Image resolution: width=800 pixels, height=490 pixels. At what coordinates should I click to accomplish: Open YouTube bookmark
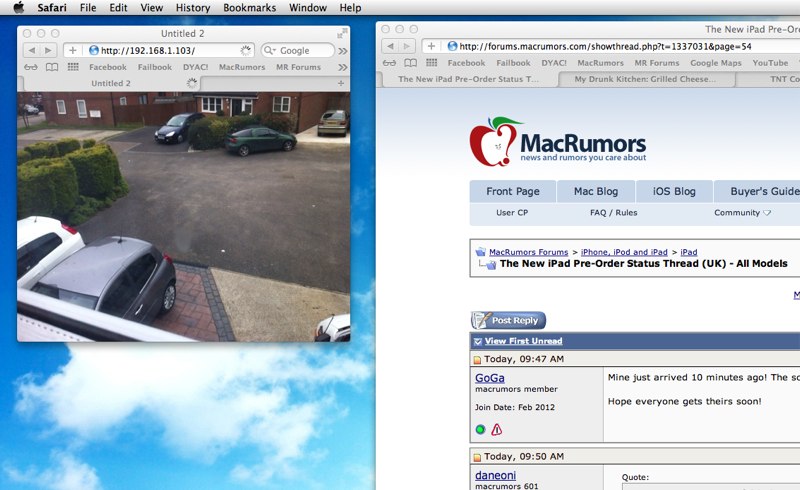click(770, 63)
